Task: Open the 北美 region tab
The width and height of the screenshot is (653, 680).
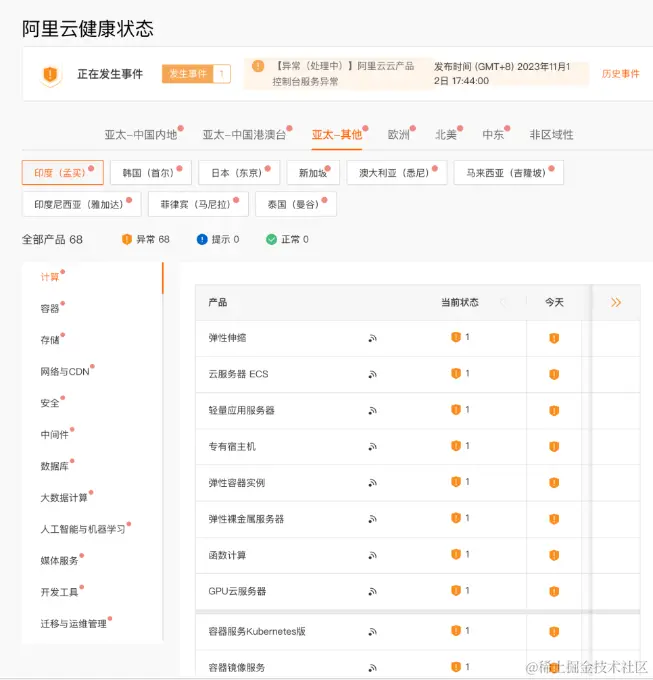Action: (446, 135)
